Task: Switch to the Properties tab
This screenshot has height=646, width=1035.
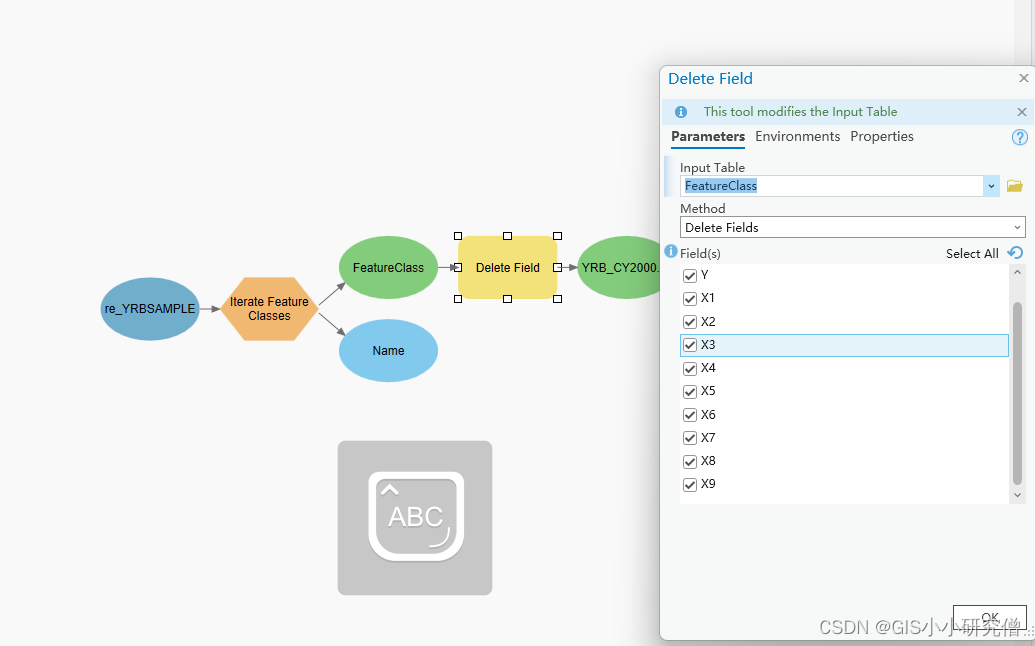Action: pyautogui.click(x=882, y=137)
